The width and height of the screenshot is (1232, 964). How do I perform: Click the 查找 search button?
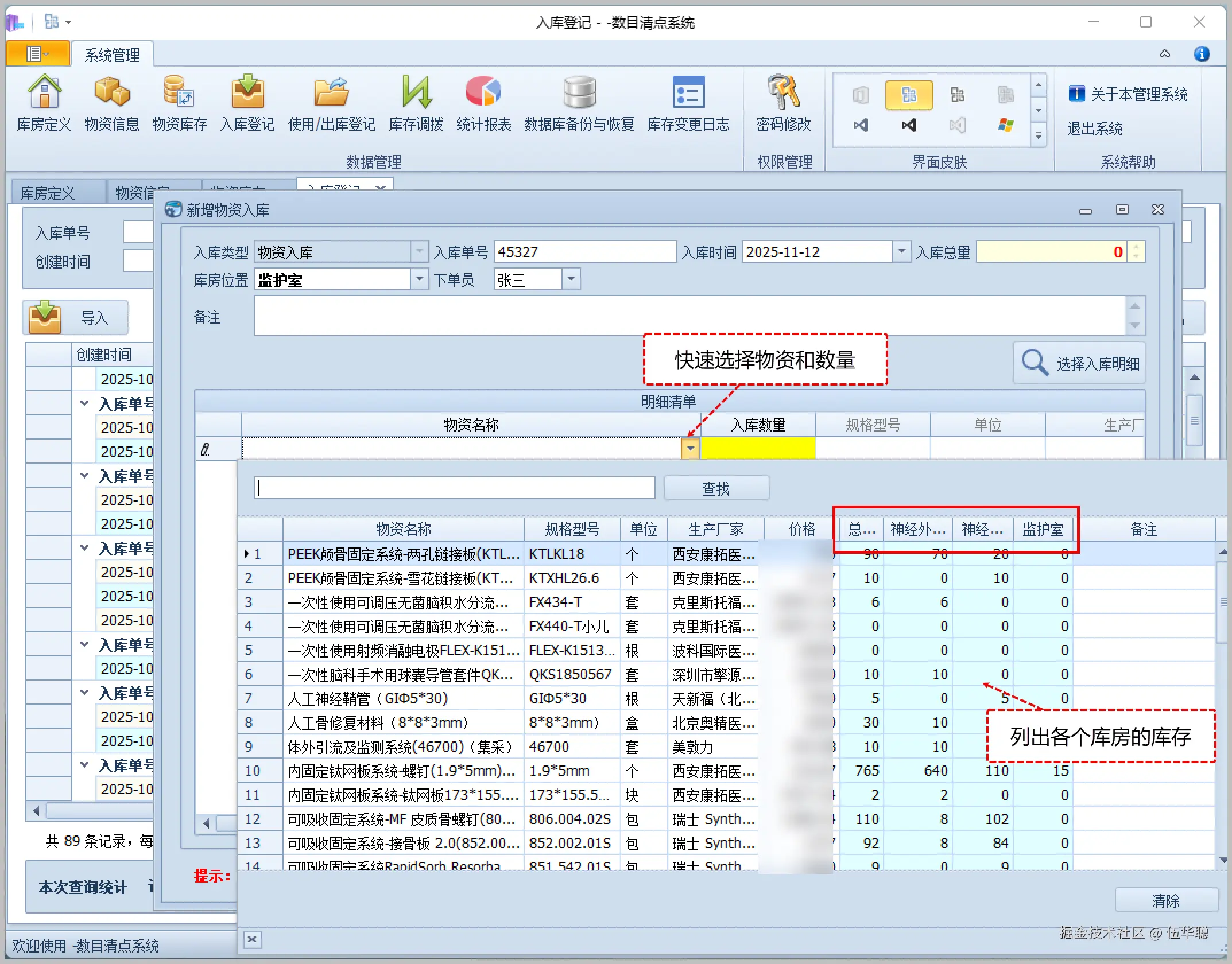click(x=716, y=488)
